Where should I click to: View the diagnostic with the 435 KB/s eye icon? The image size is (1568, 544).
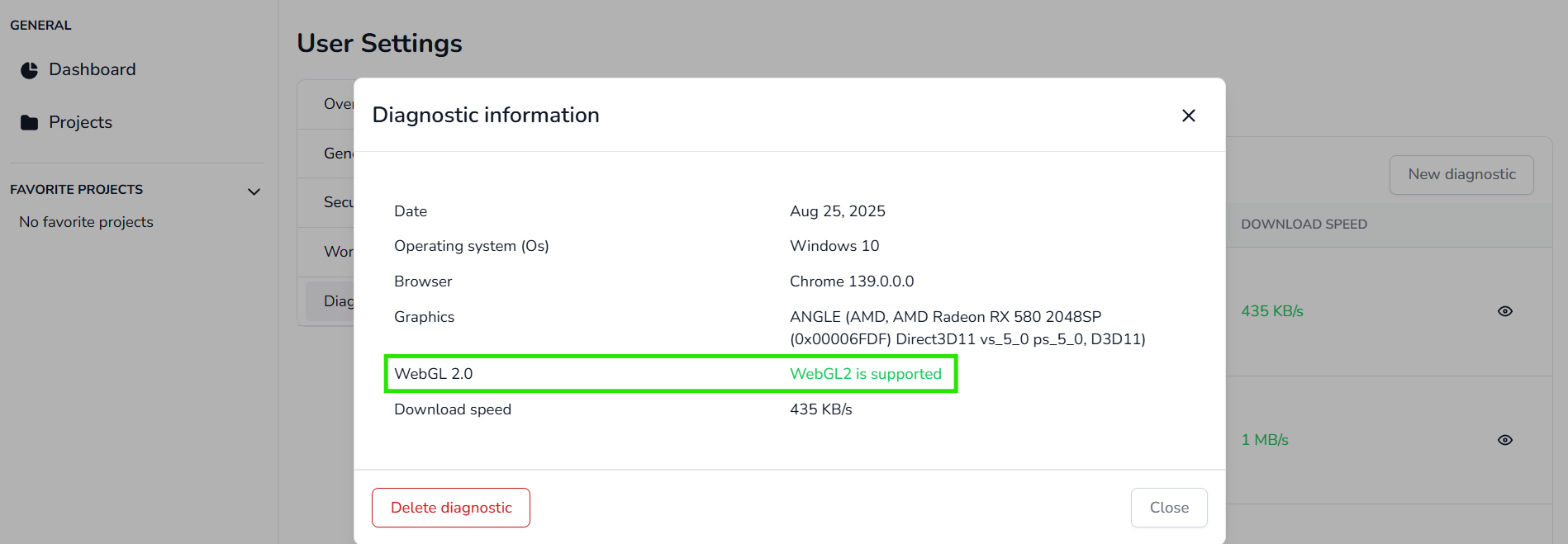pyautogui.click(x=1504, y=311)
